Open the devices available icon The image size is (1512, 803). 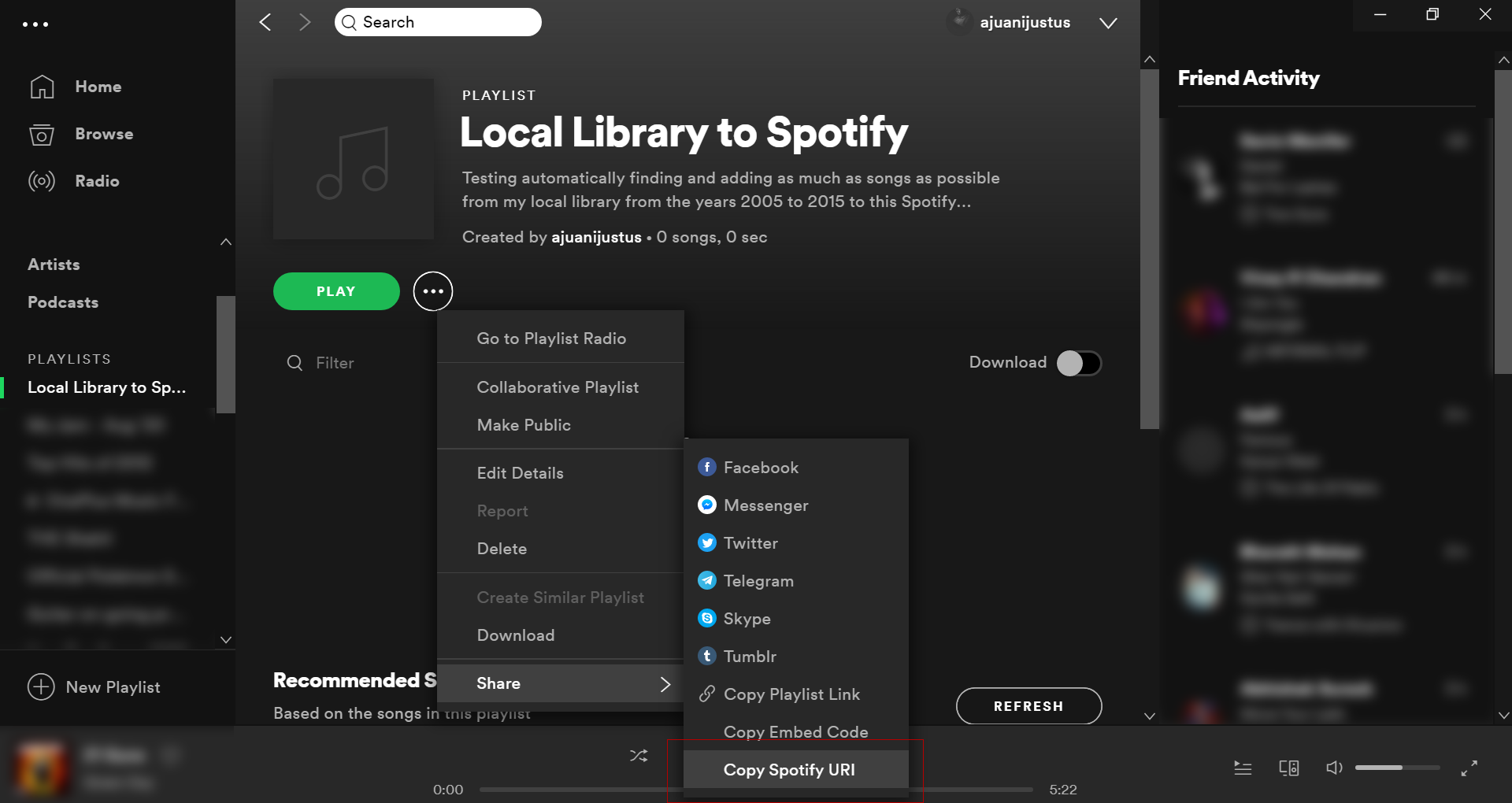point(1289,768)
